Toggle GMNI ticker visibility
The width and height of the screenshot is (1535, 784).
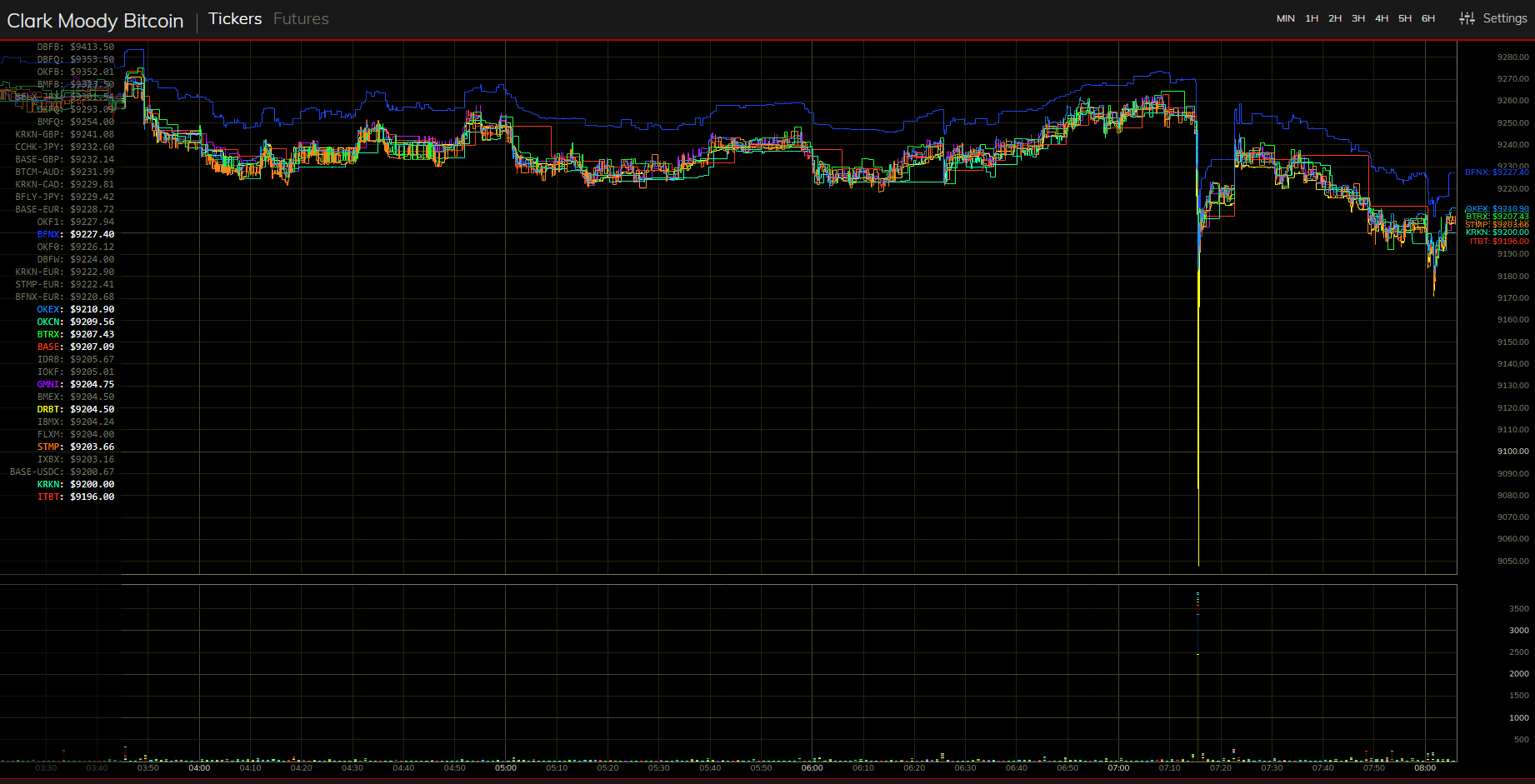[49, 384]
